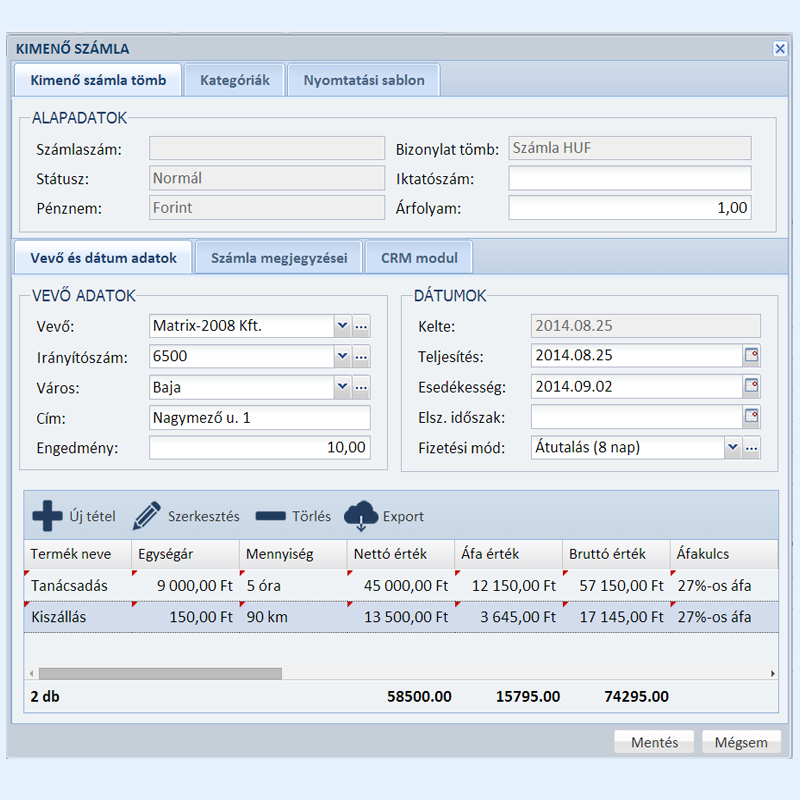Open calendar picker for Teljesítés date
The width and height of the screenshot is (800, 800).
click(x=751, y=355)
